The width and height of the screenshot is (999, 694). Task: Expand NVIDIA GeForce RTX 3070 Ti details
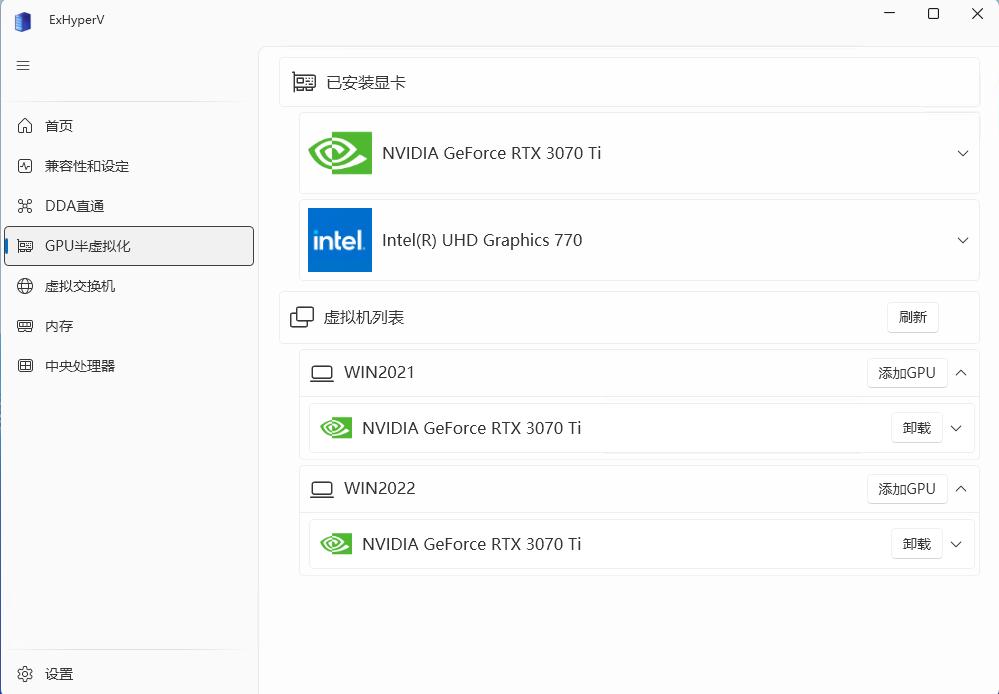(963, 154)
